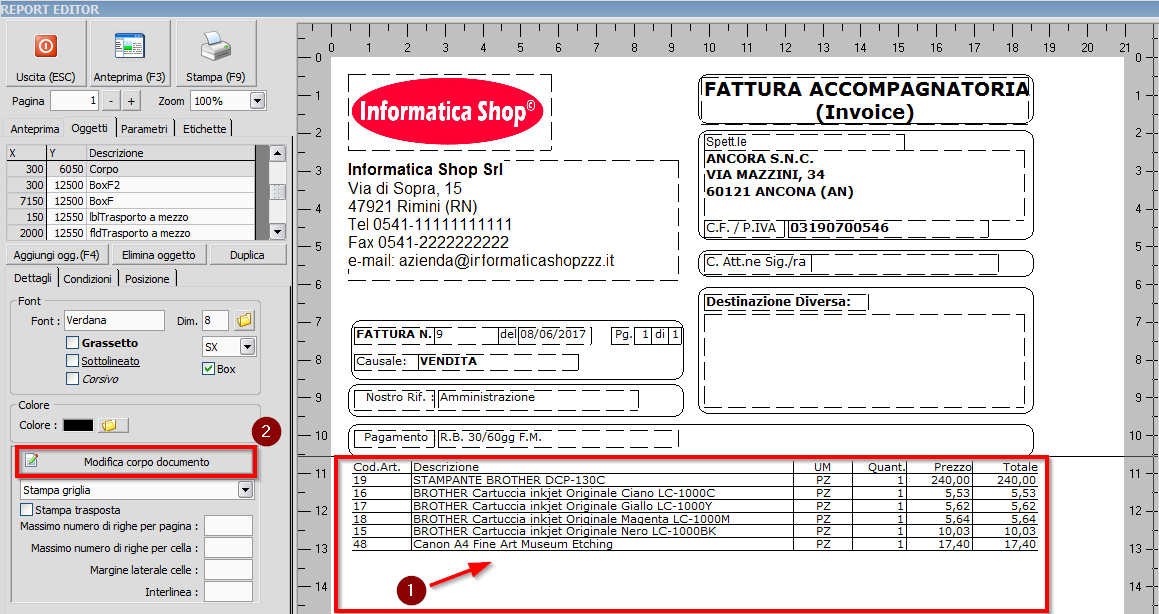The height and width of the screenshot is (614, 1159).
Task: Increase the page number with plus button
Action: tap(131, 100)
